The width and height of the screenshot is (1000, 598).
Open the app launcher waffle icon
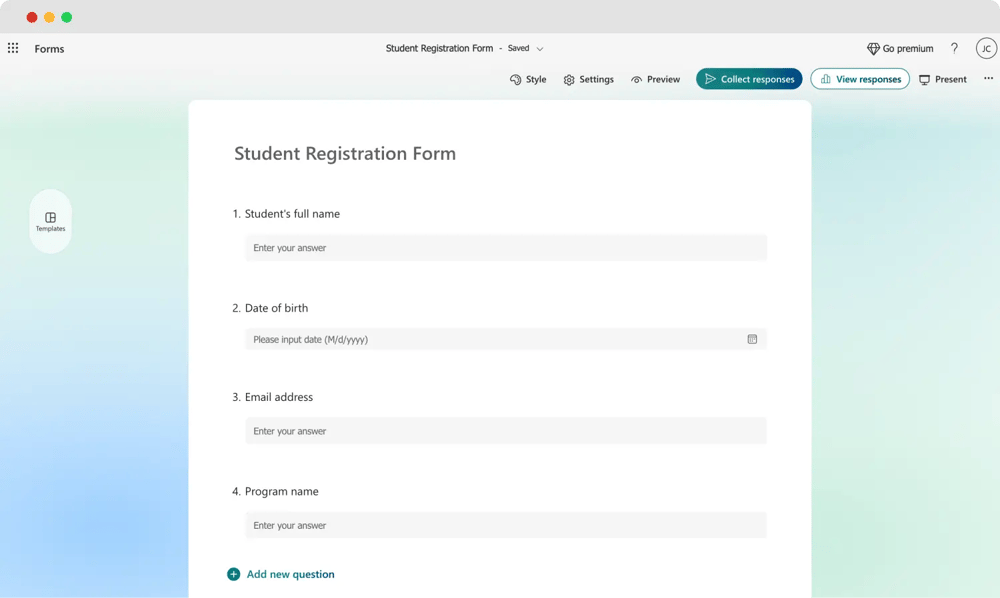pos(13,48)
